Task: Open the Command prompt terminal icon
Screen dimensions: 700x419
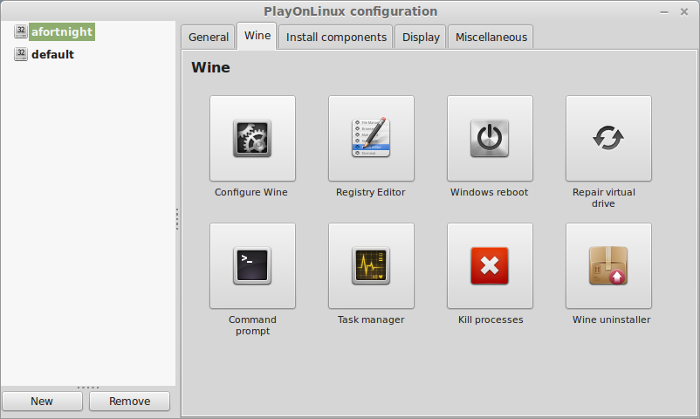Action: pyautogui.click(x=252, y=266)
